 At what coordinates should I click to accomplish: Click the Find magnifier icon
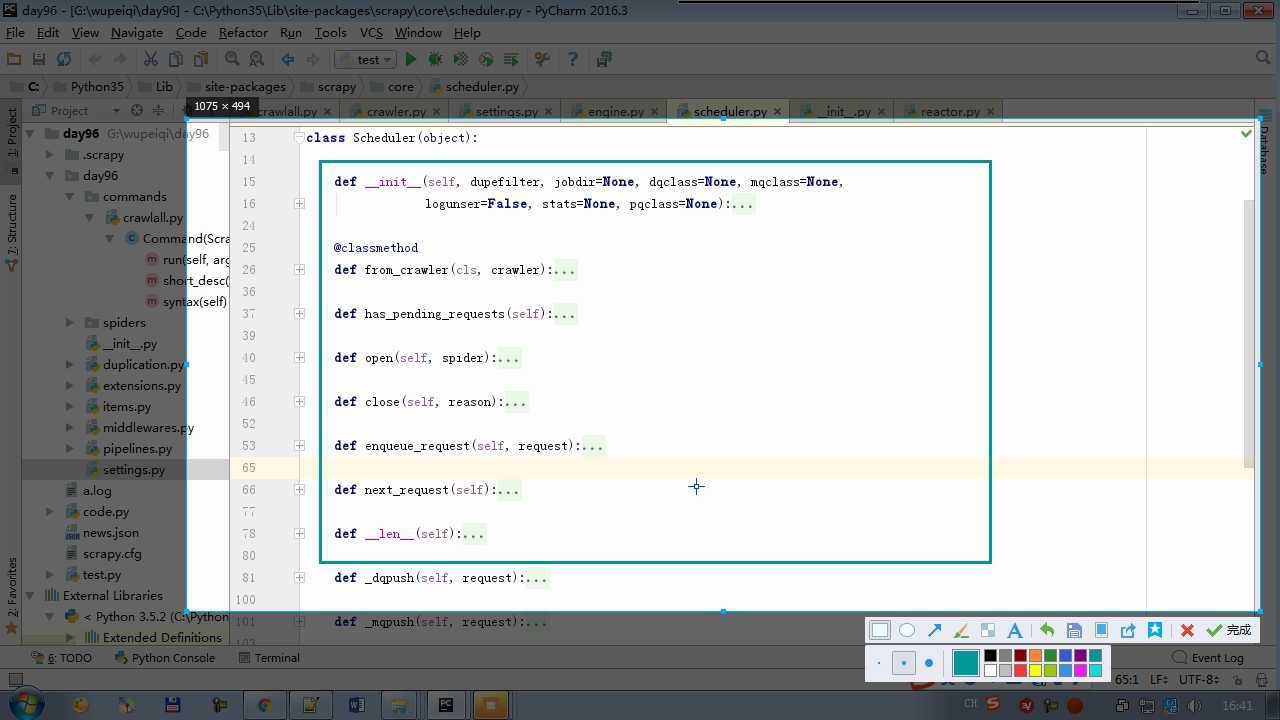[x=232, y=60]
